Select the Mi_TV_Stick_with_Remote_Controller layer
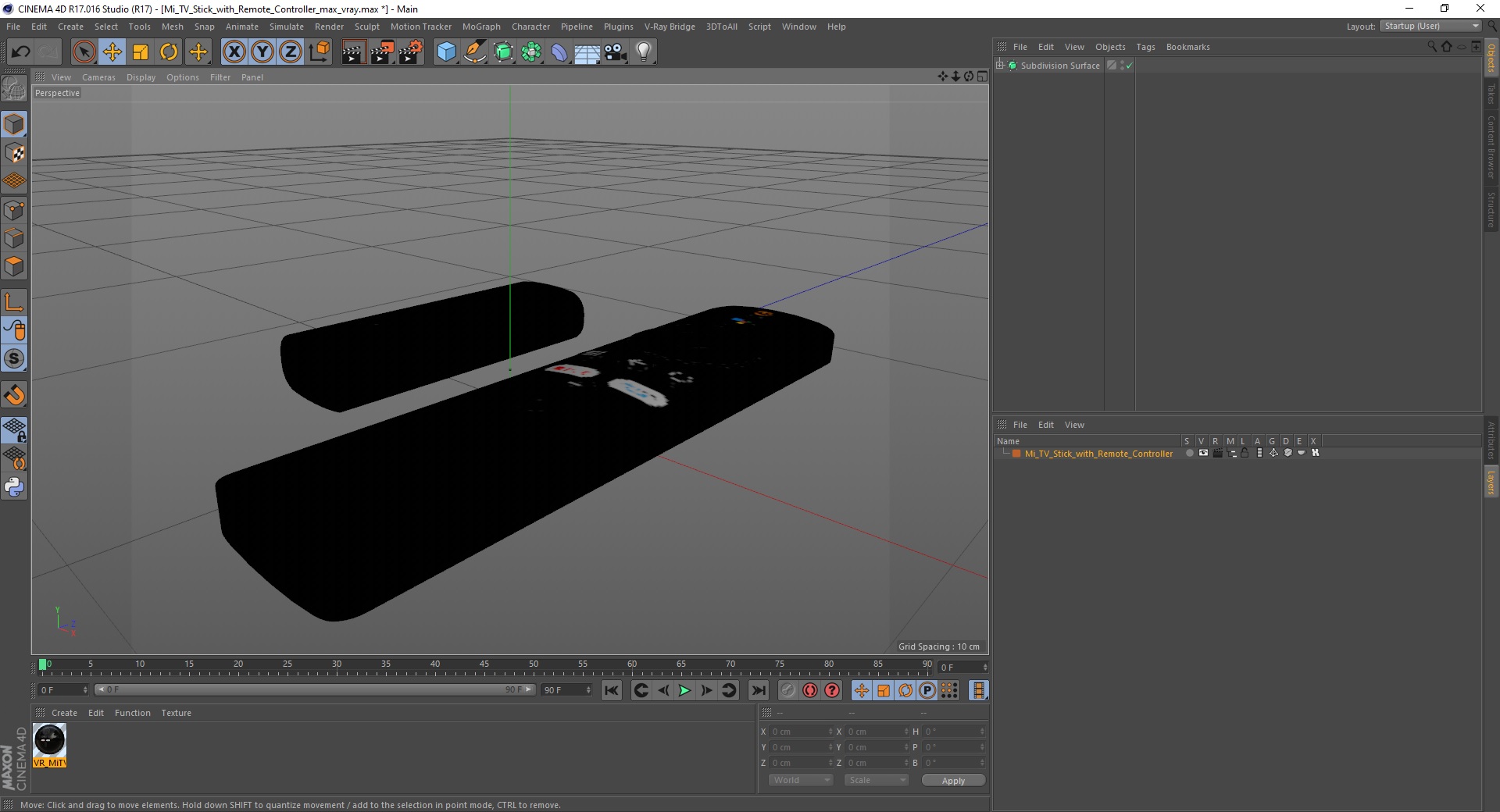 pos(1098,454)
